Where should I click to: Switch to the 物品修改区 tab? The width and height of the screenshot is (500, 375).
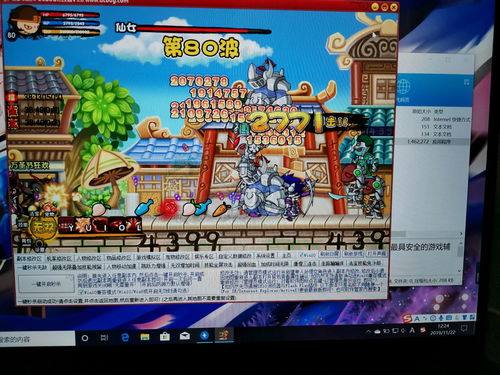pyautogui.click(x=118, y=258)
